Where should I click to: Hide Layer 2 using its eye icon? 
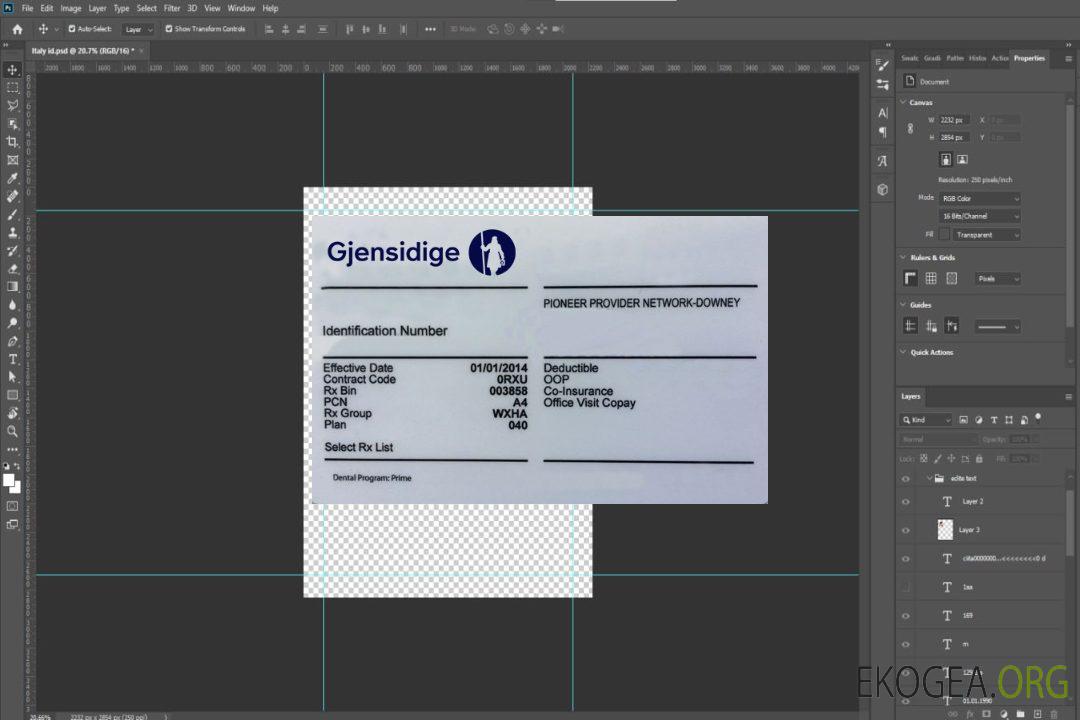tap(906, 501)
